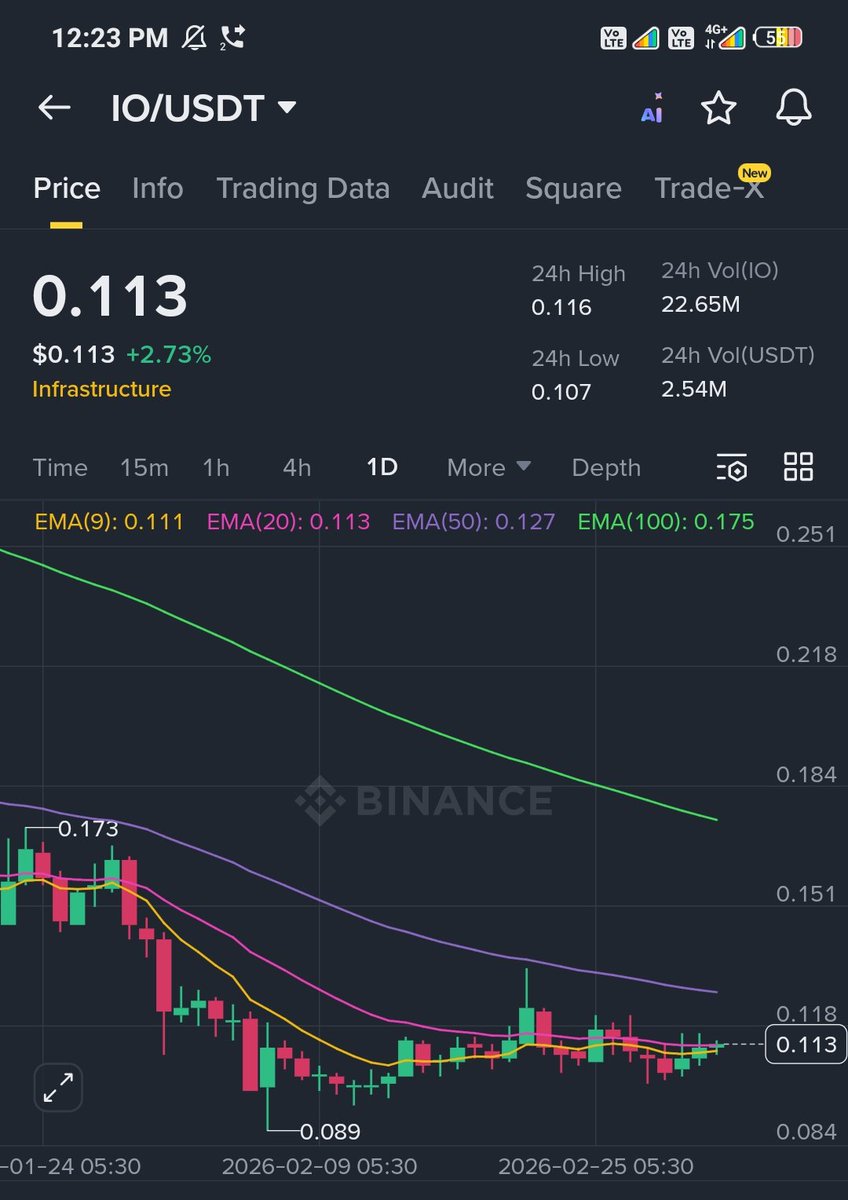The height and width of the screenshot is (1200, 848).
Task: Tap the missed call status icon
Action: pyautogui.click(x=232, y=38)
